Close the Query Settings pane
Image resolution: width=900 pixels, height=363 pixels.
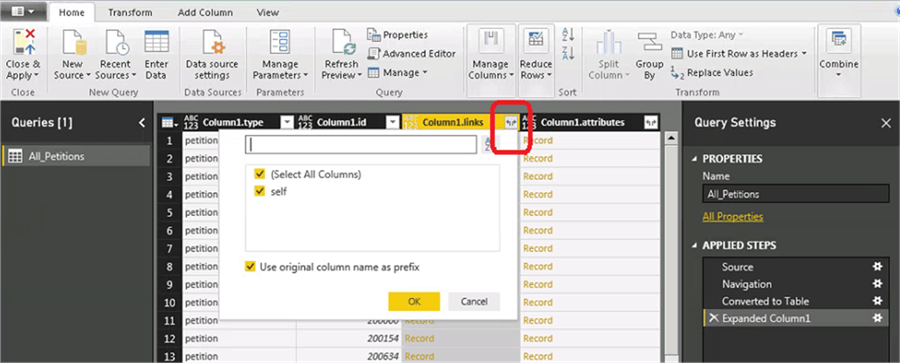point(886,122)
